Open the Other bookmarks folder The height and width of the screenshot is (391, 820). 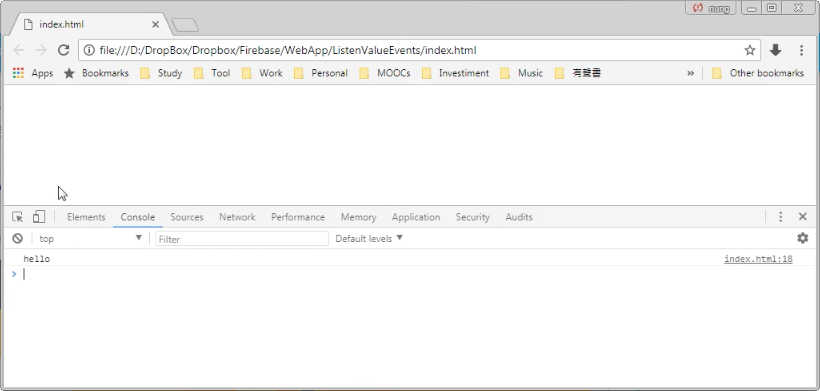click(758, 73)
